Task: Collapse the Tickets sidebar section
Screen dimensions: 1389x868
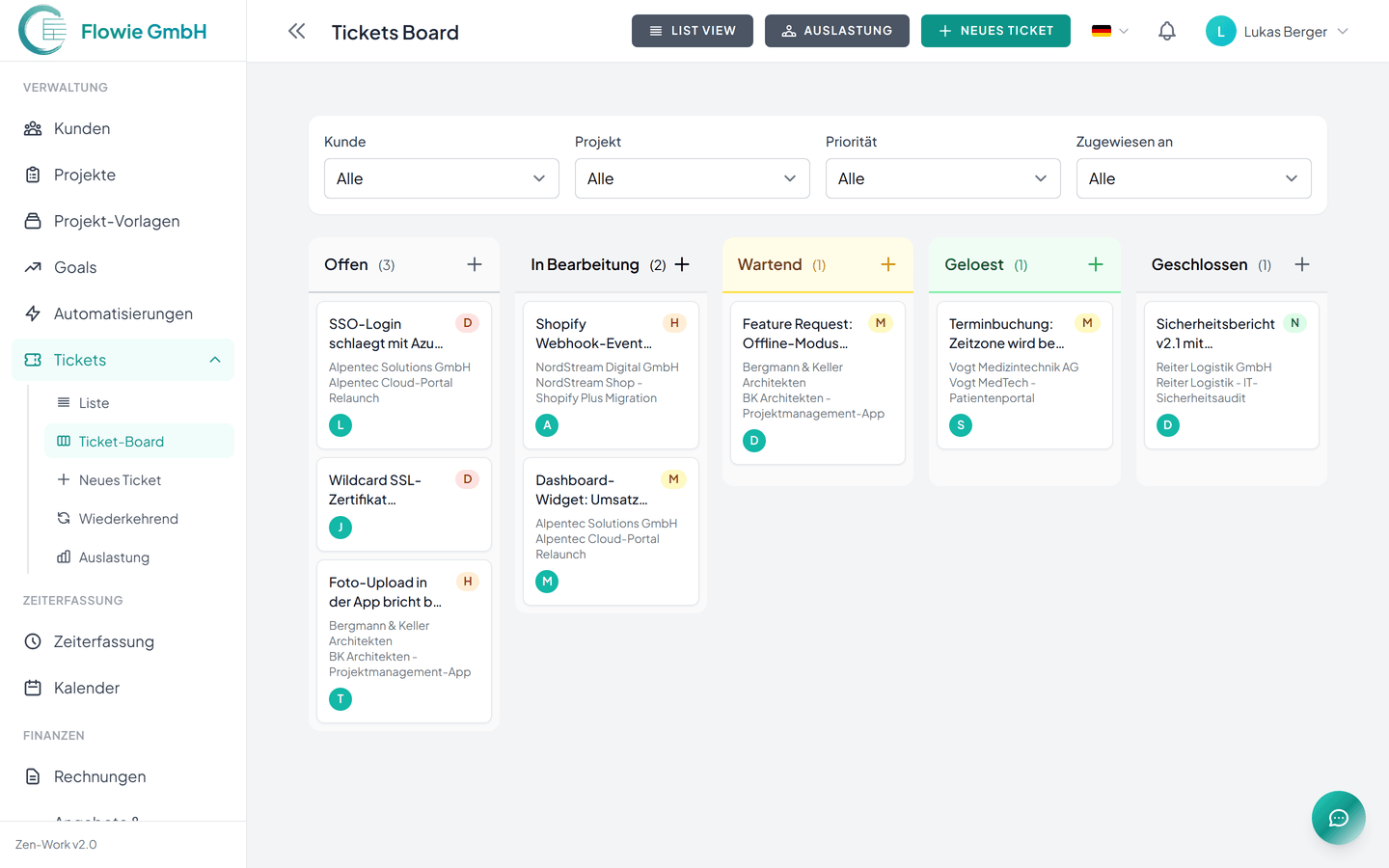Action: tap(215, 360)
